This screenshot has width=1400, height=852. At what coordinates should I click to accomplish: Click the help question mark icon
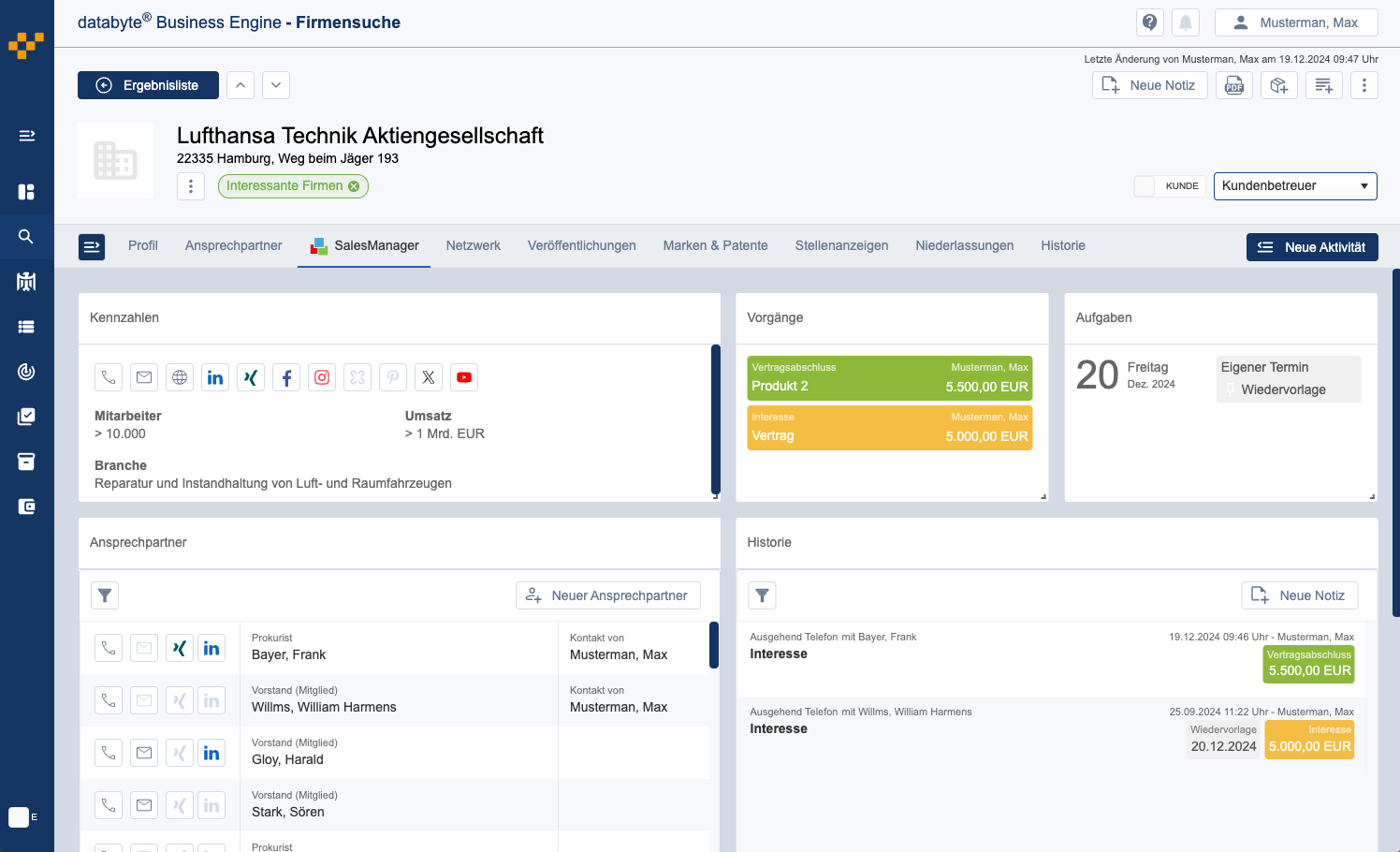click(x=1150, y=22)
